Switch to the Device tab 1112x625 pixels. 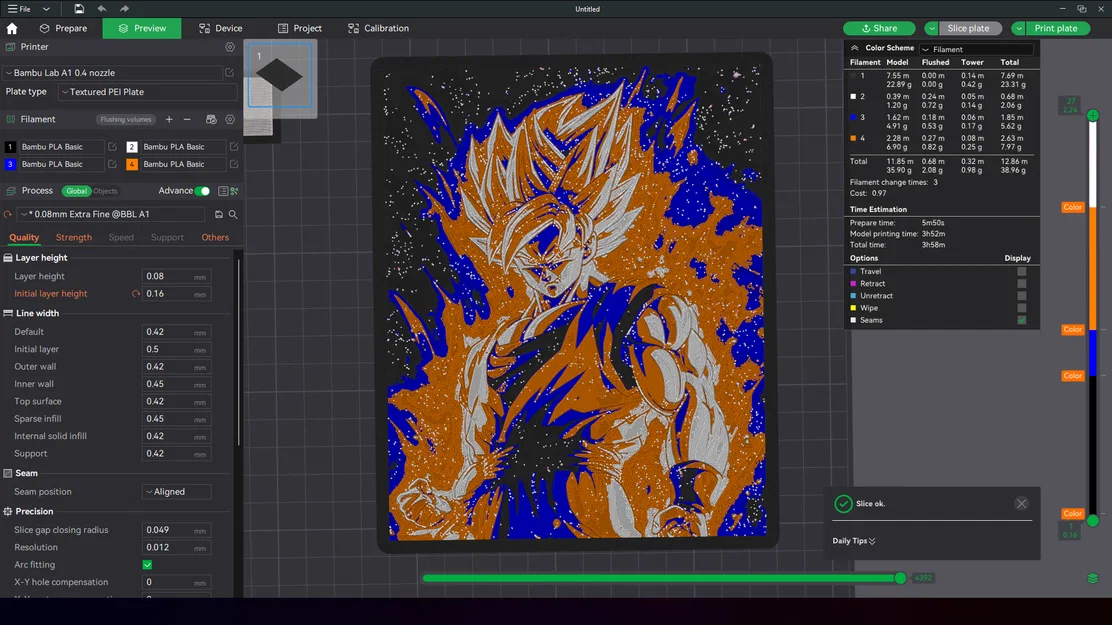point(221,28)
